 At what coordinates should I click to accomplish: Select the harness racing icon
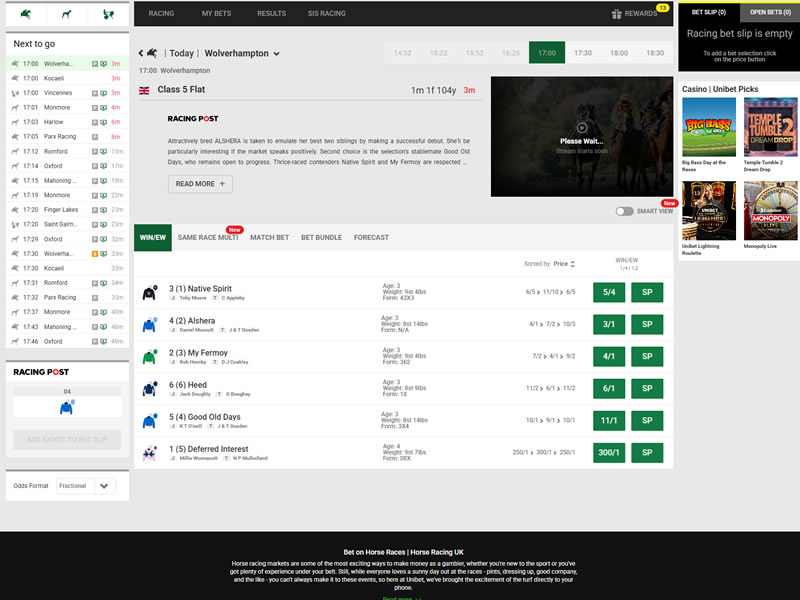coord(109,14)
